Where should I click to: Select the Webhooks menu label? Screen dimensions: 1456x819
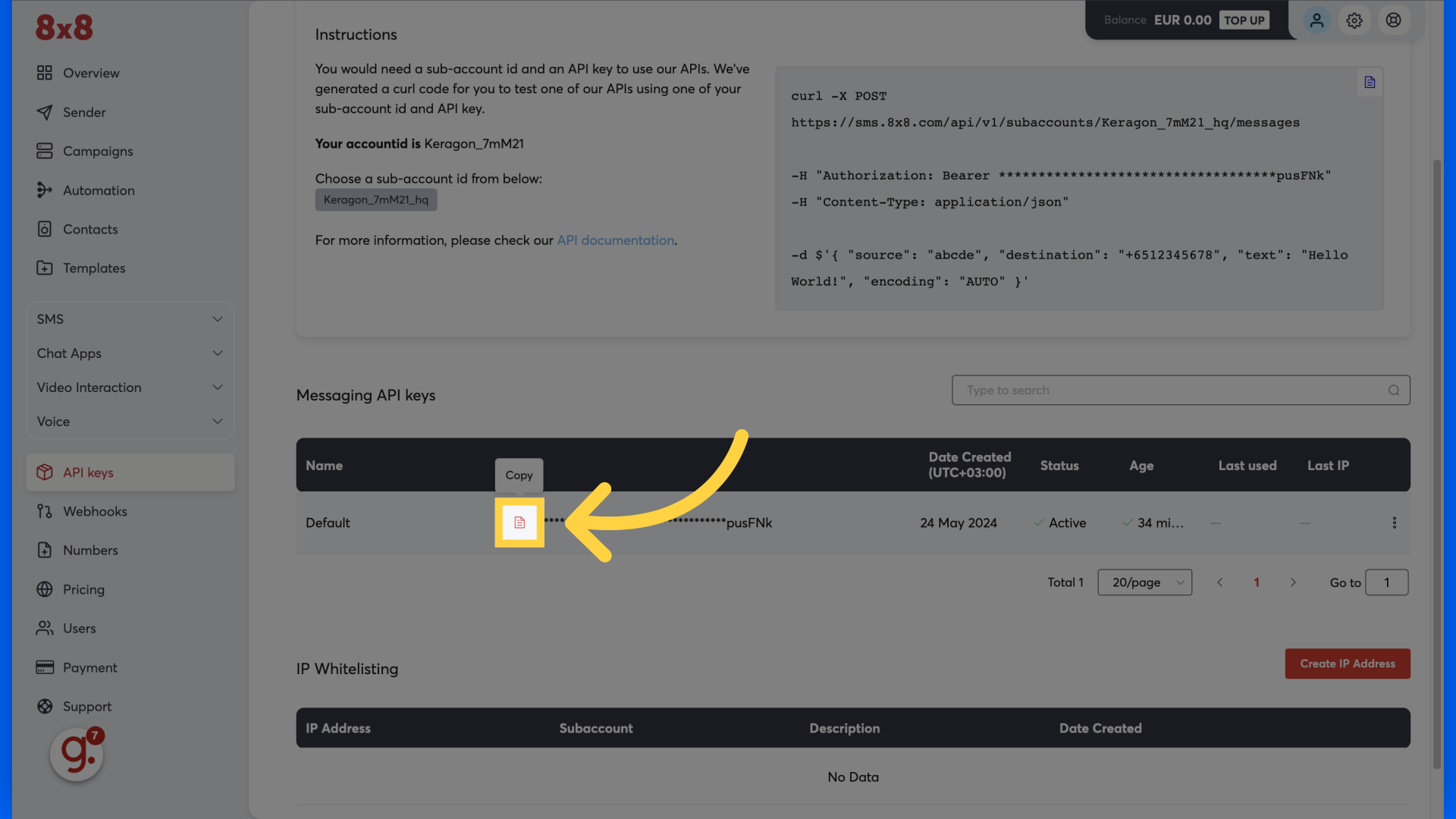(x=95, y=511)
